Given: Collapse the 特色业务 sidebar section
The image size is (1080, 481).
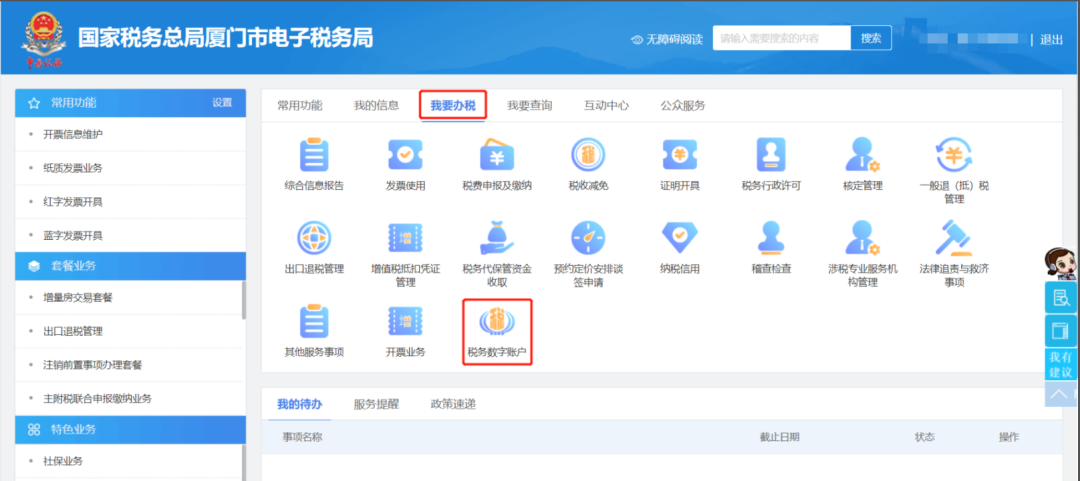Looking at the screenshot, I should tap(130, 429).
